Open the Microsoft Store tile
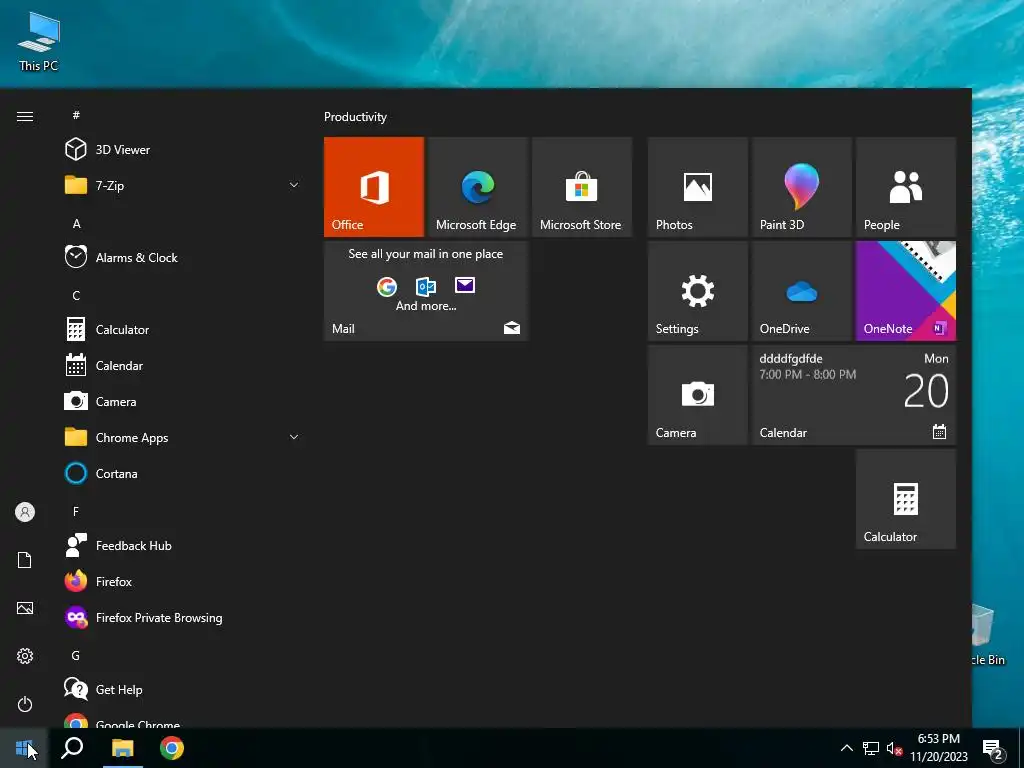 (x=582, y=187)
